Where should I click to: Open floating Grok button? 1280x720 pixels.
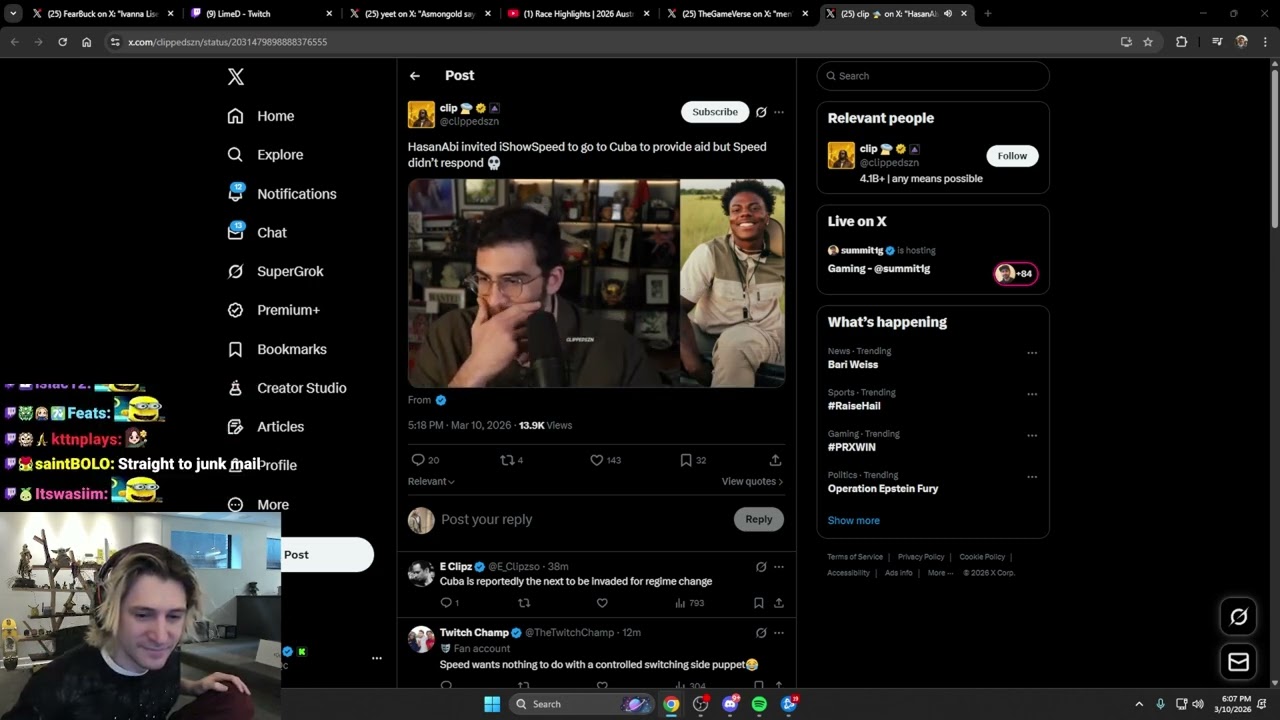[x=1238, y=617]
